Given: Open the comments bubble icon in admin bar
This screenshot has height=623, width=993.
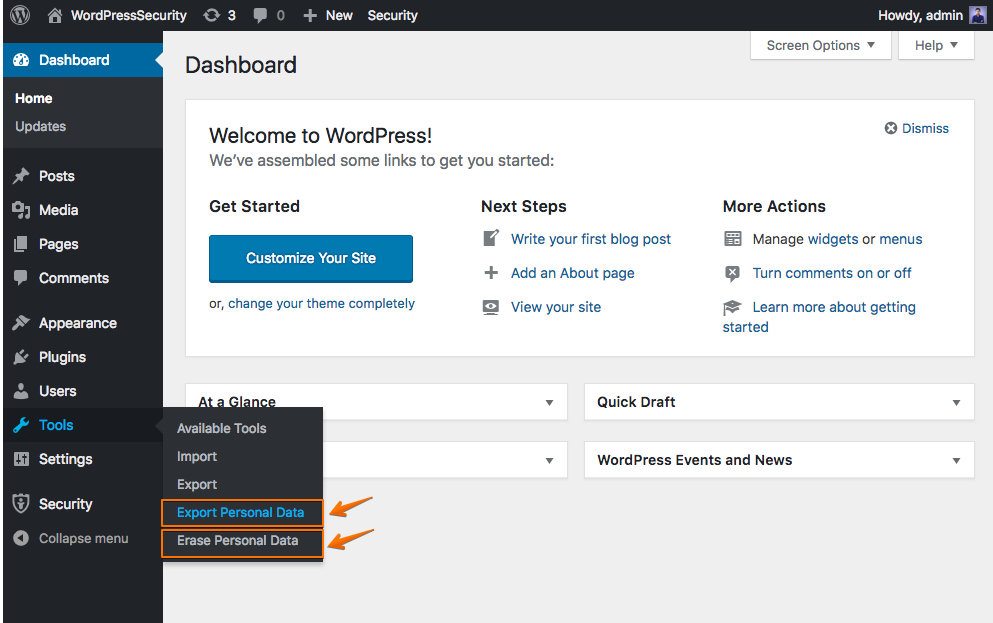Looking at the screenshot, I should (x=260, y=15).
